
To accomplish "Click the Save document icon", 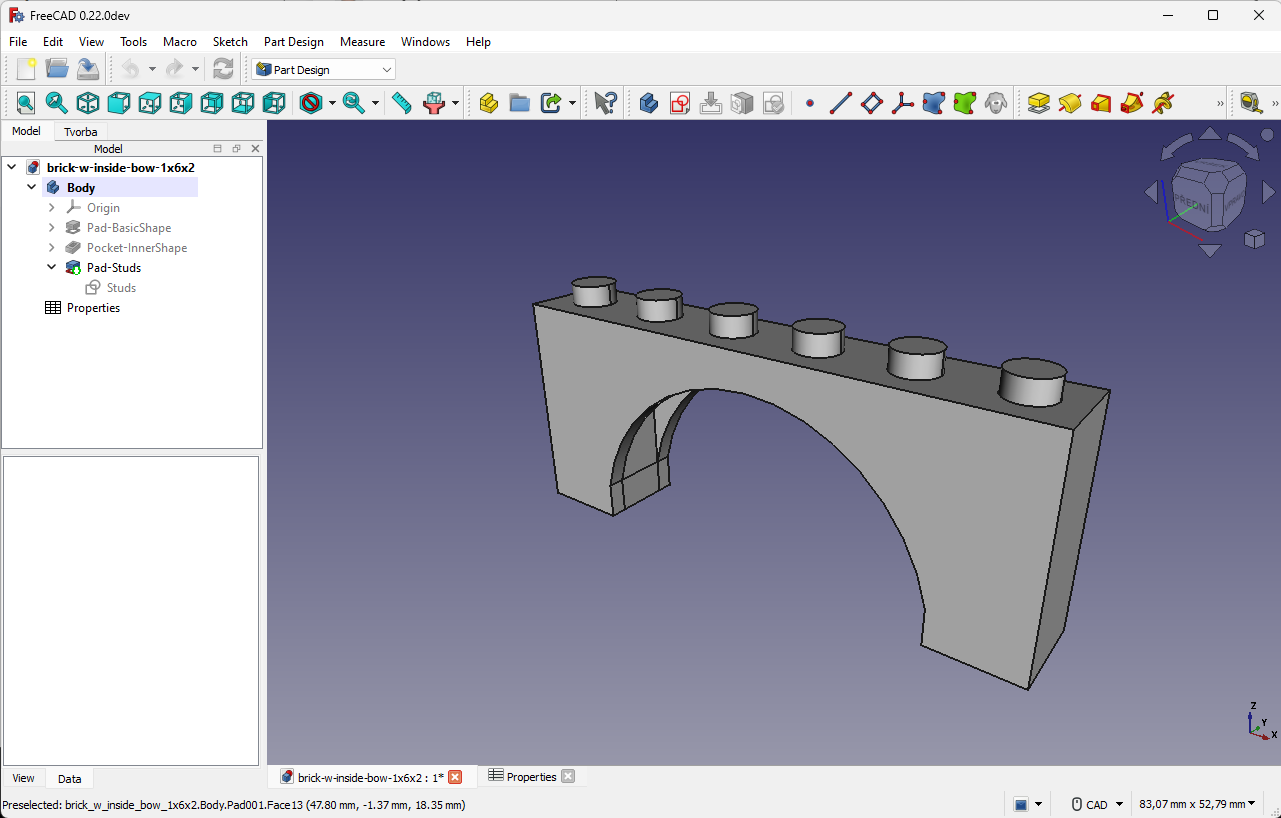I will tap(88, 69).
